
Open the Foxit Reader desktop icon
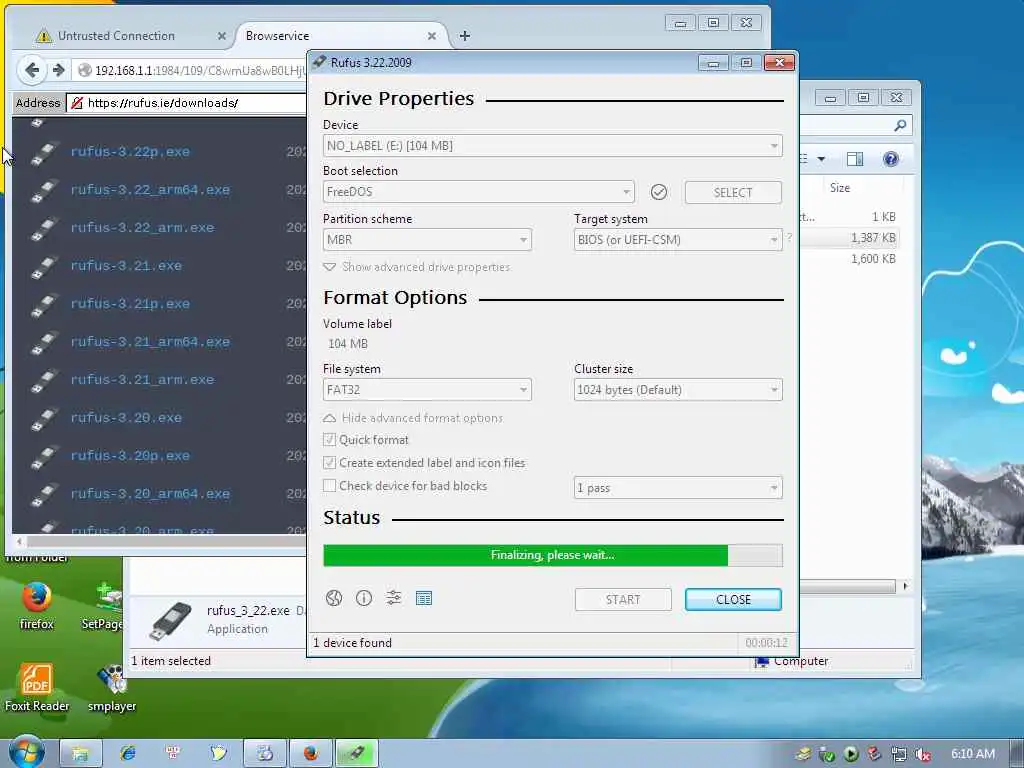pos(37,686)
